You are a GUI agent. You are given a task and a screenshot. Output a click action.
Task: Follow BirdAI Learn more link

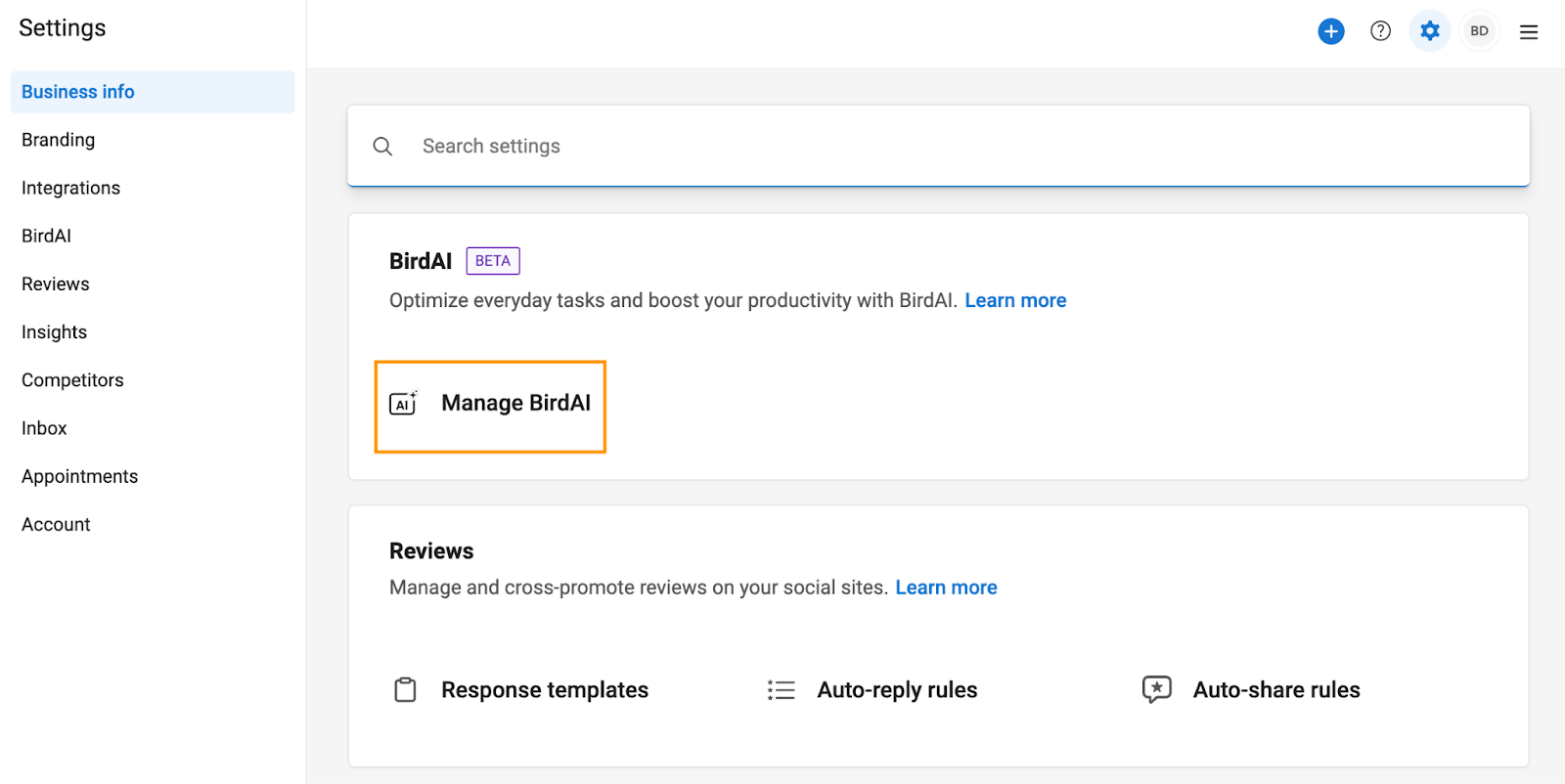[x=1015, y=301]
